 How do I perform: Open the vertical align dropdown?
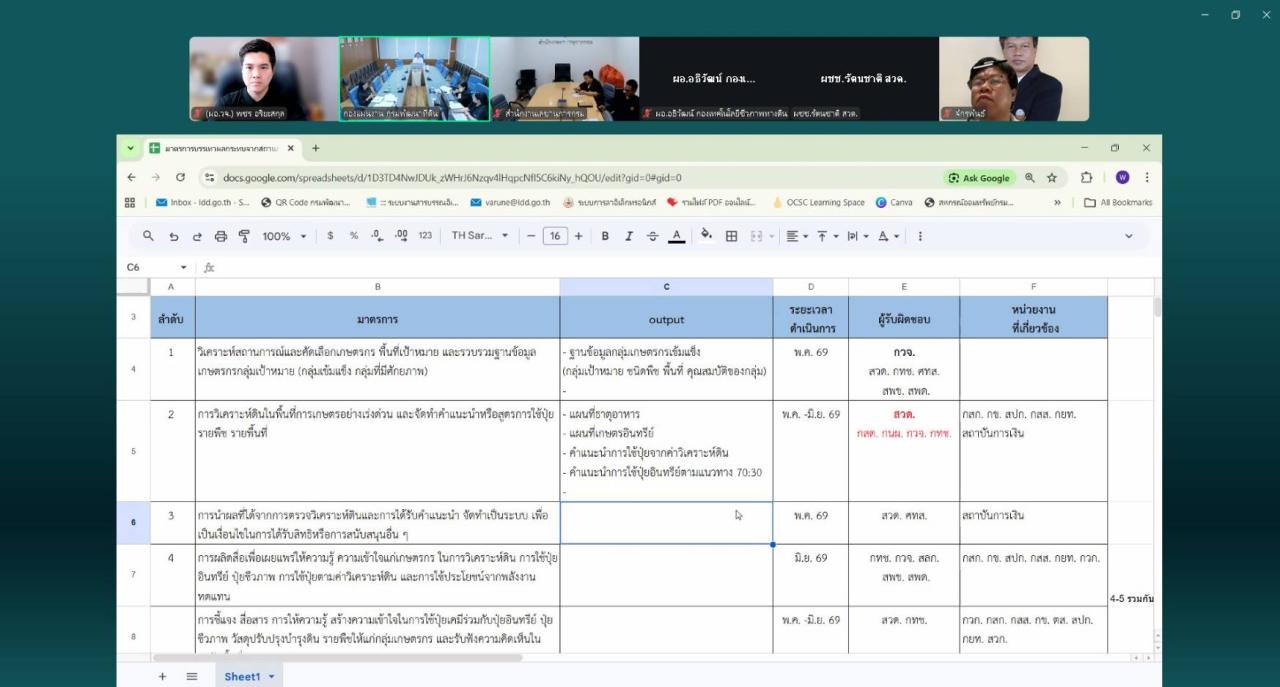point(827,236)
